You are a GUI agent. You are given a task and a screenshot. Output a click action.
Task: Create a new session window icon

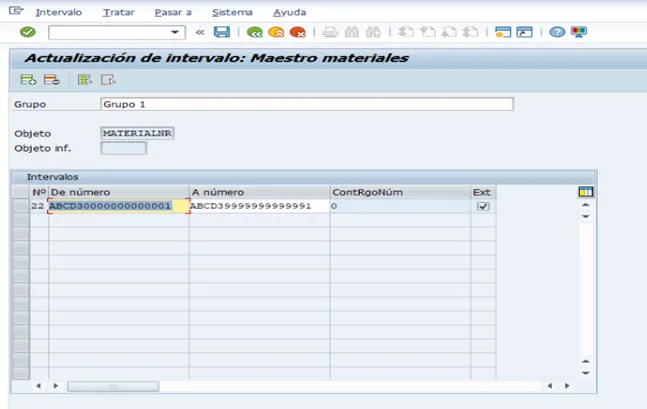(x=503, y=32)
